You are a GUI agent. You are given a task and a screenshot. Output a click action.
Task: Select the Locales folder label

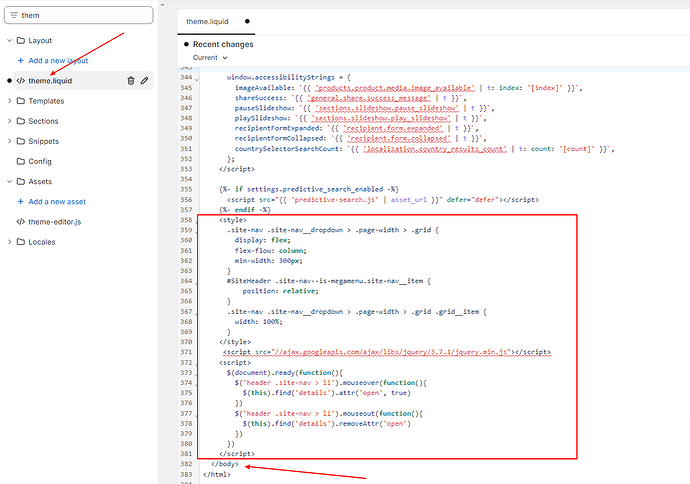pos(42,242)
